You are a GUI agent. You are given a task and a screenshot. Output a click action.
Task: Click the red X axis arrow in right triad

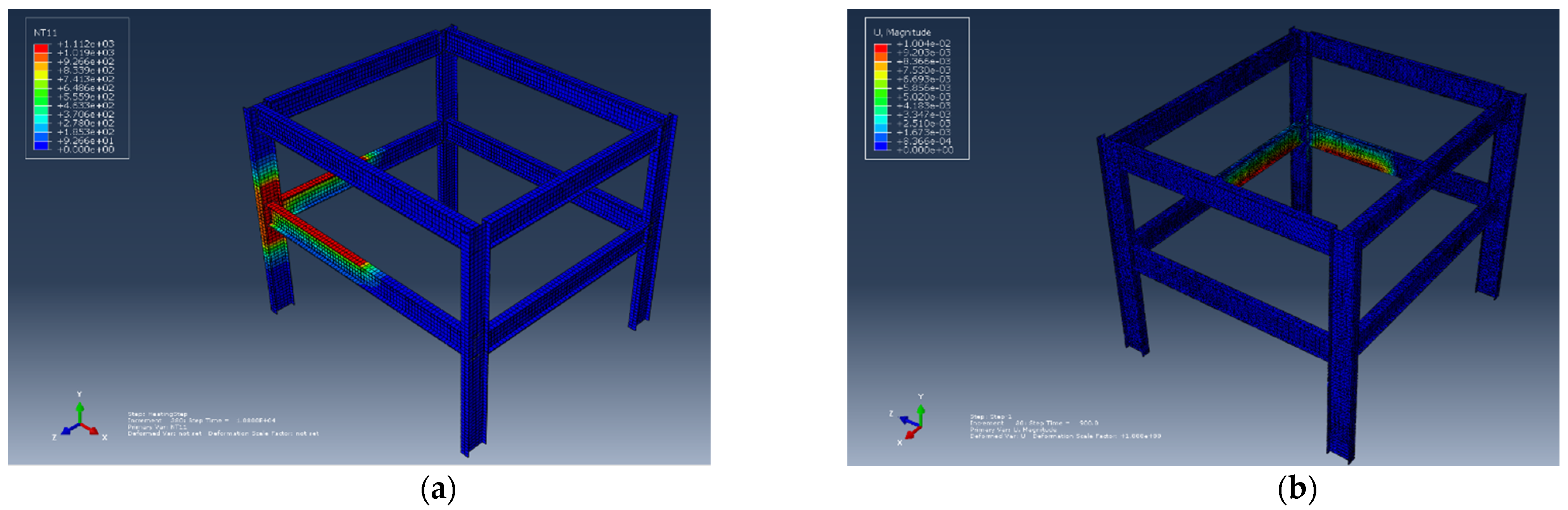click(x=911, y=434)
